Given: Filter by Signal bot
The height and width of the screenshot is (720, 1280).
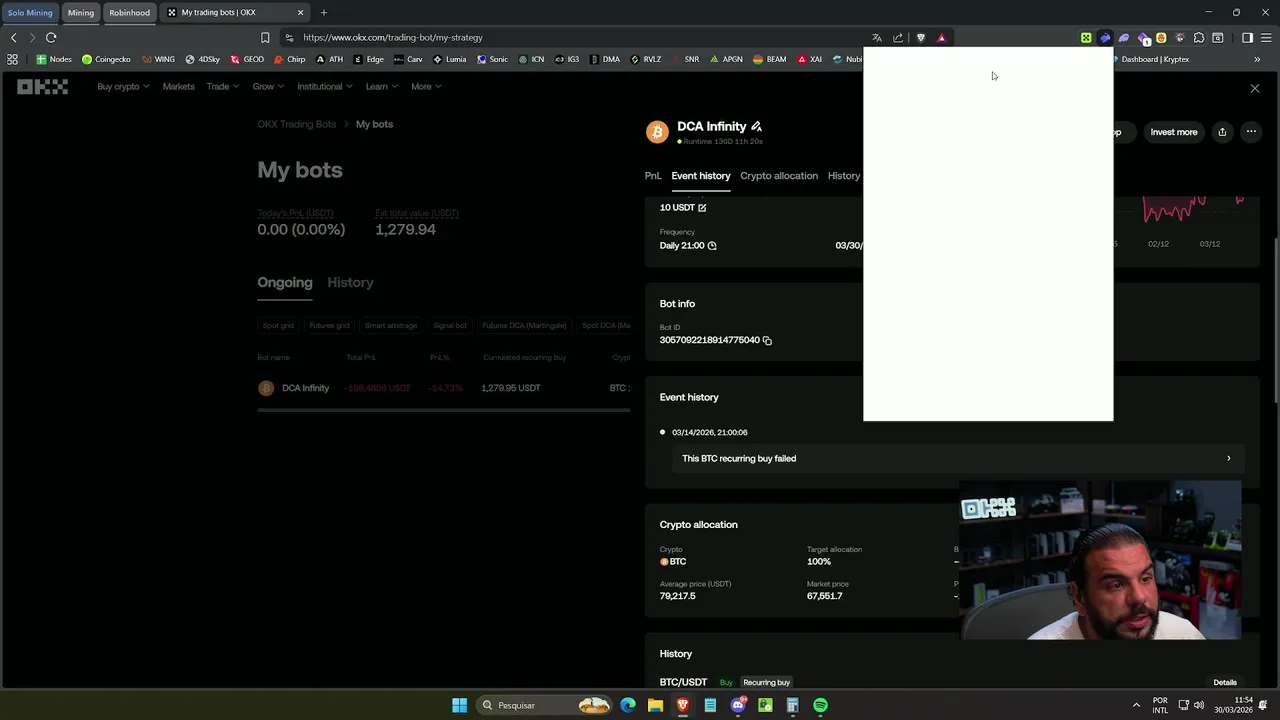Looking at the screenshot, I should [450, 326].
